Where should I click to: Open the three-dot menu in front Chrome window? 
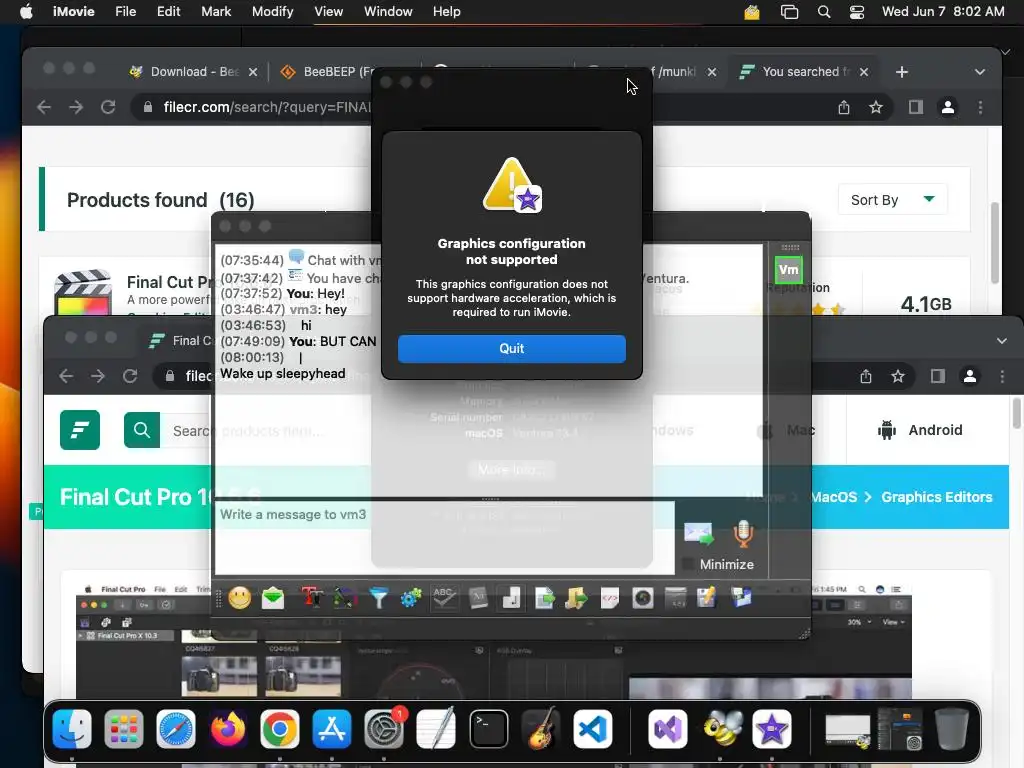click(1002, 376)
